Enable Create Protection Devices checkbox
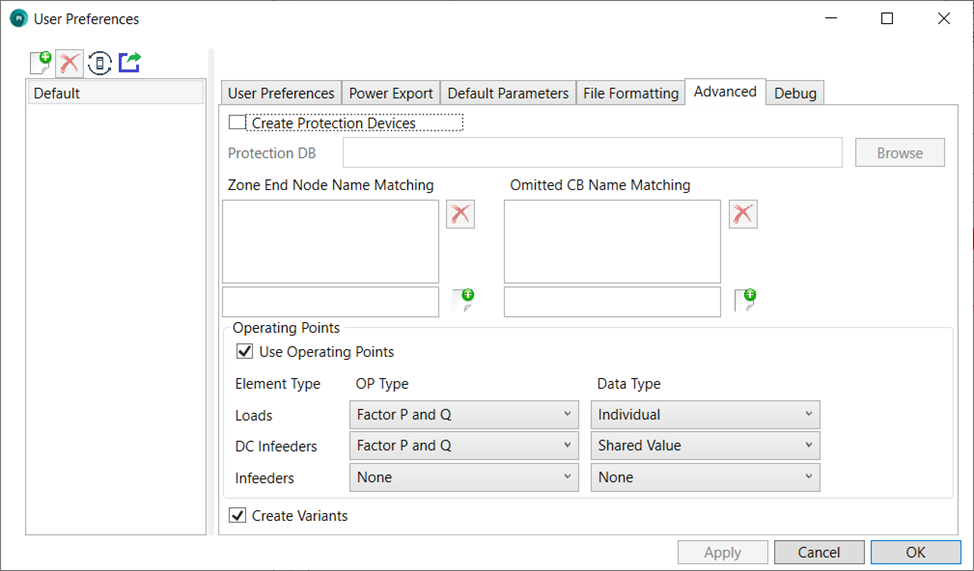This screenshot has height=571, width=974. [237, 123]
